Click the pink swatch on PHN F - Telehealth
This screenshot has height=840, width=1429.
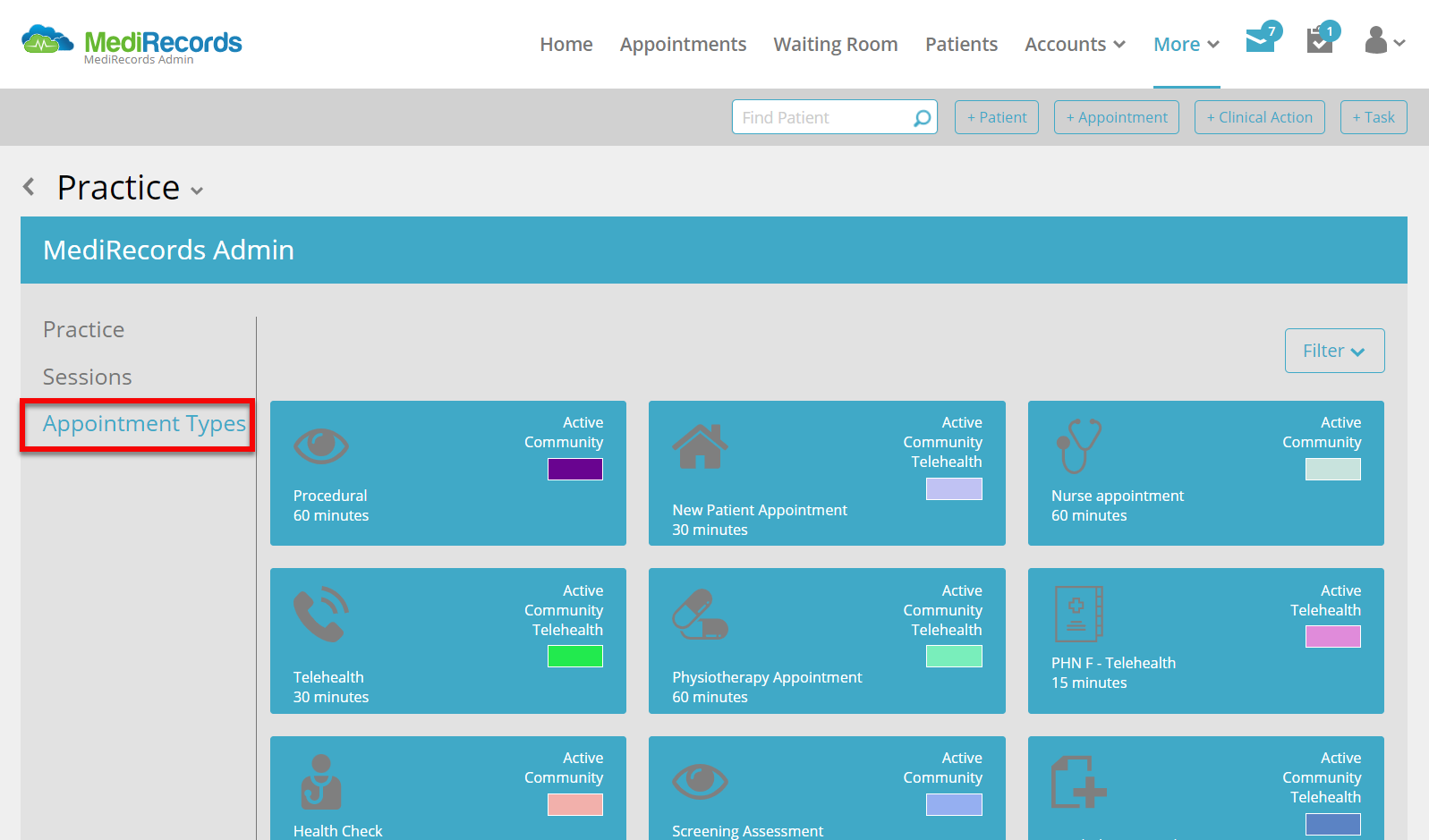point(1333,636)
